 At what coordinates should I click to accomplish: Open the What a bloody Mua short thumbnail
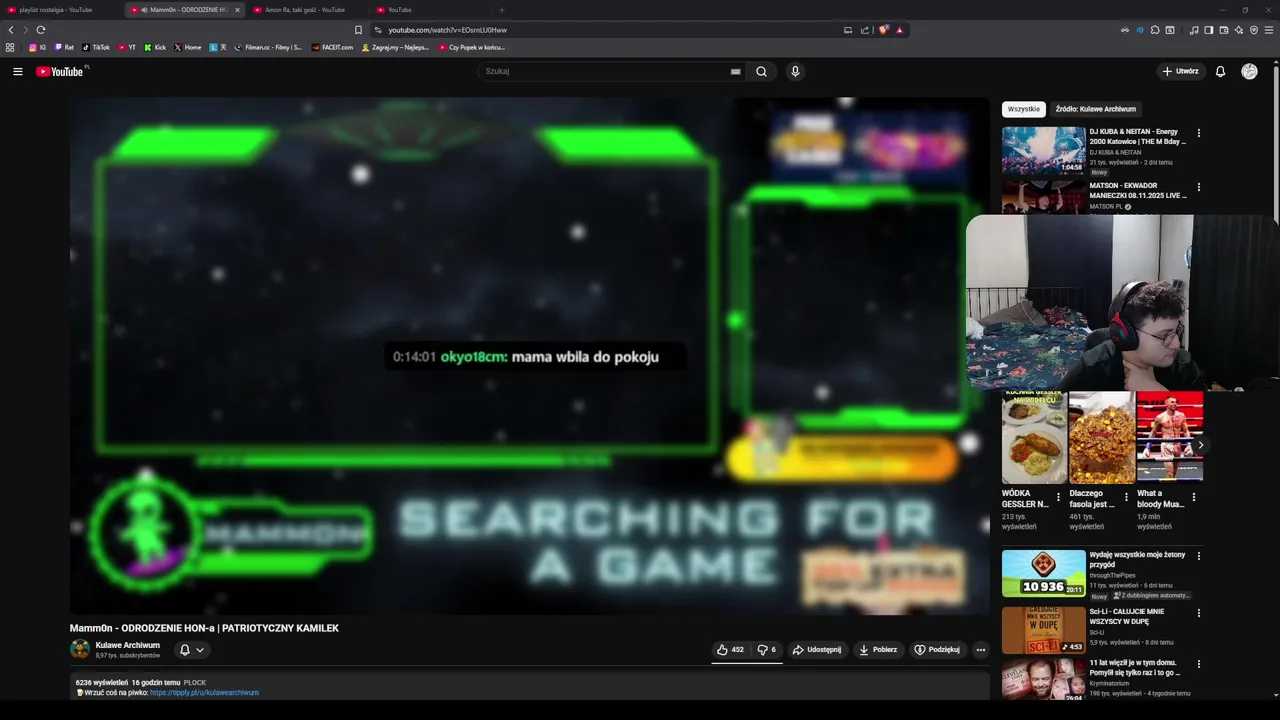coord(1169,438)
